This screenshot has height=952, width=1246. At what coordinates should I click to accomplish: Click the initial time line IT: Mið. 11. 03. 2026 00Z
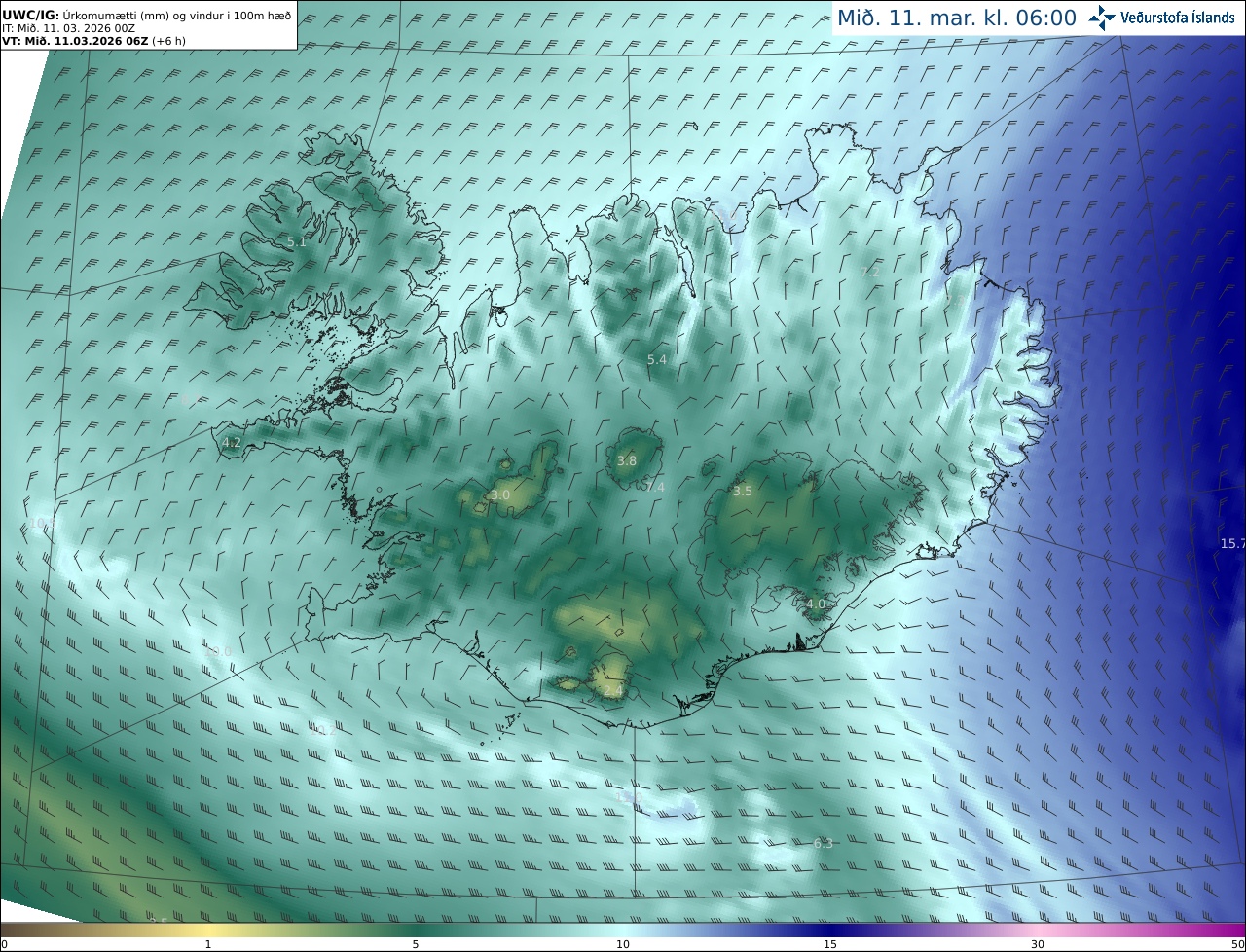pyautogui.click(x=69, y=28)
